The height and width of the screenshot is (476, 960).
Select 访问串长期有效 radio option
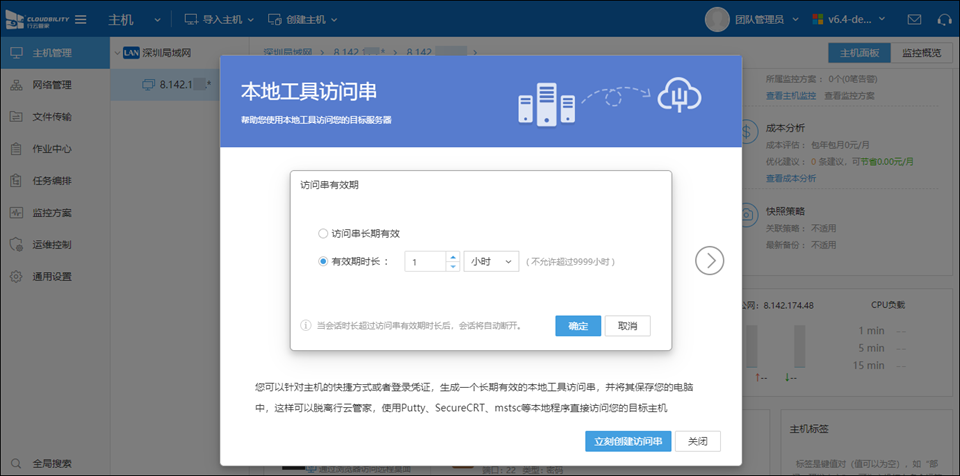[323, 233]
